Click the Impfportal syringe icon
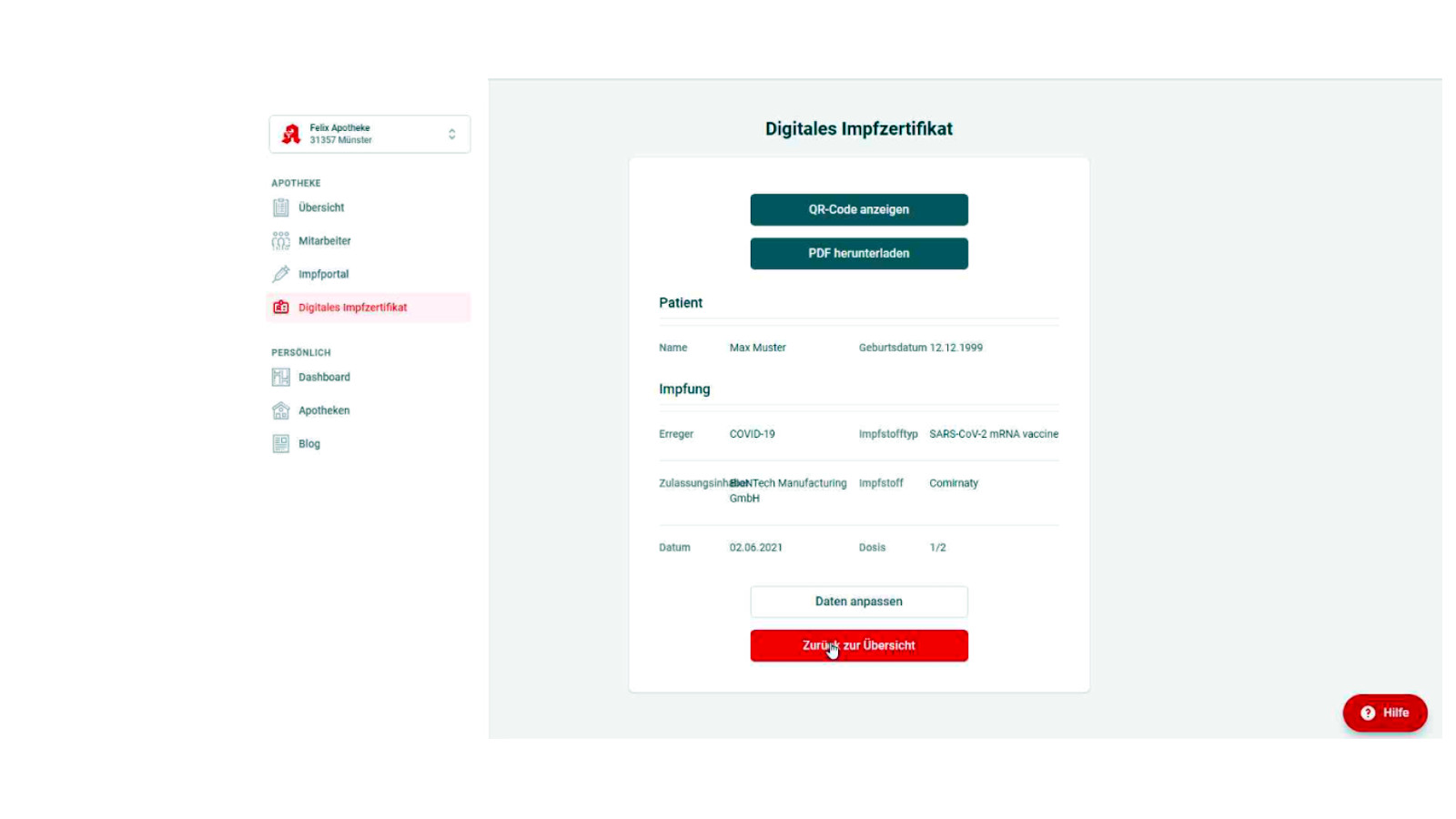Viewport: 1456px width, 819px height. click(x=280, y=274)
